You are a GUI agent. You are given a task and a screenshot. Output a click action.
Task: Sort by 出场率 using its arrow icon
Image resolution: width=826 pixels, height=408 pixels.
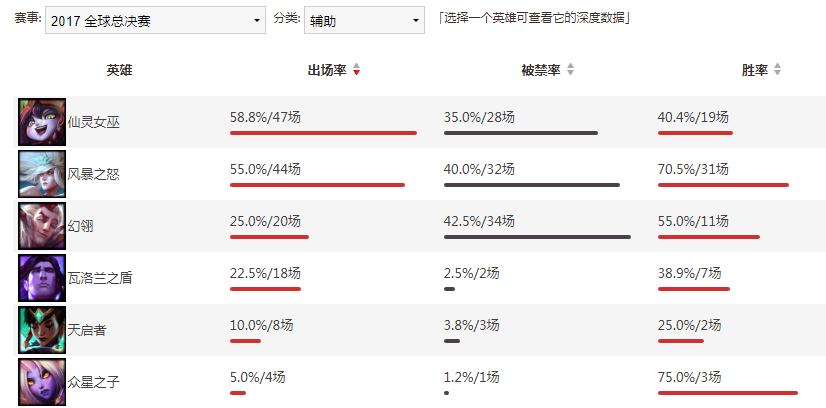pyautogui.click(x=357, y=69)
